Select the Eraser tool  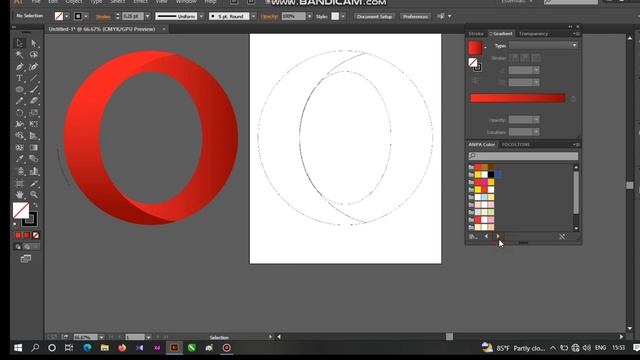pos(34,101)
